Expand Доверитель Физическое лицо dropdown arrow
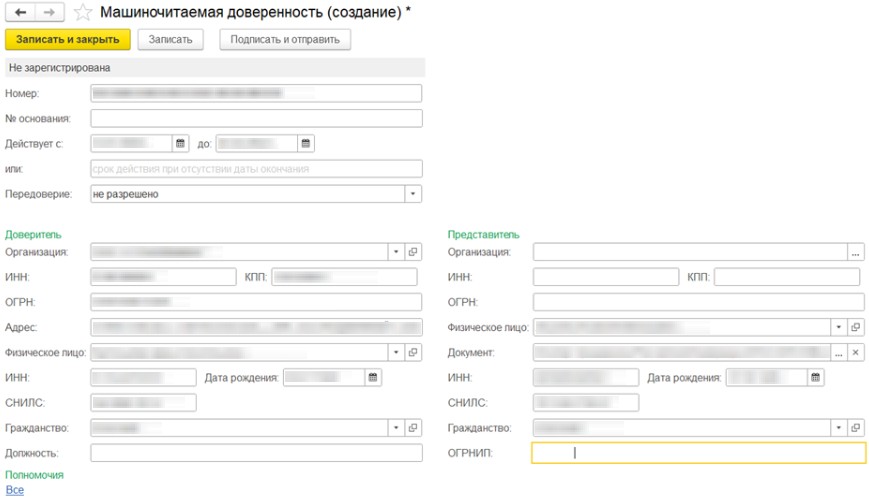 (x=396, y=353)
